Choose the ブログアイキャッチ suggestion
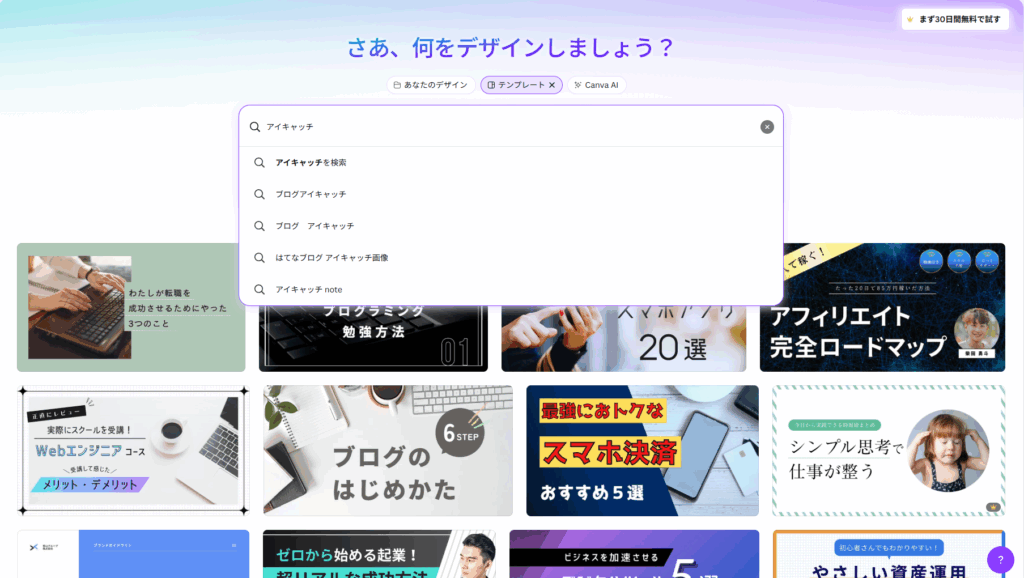The width and height of the screenshot is (1024, 578). pos(311,194)
